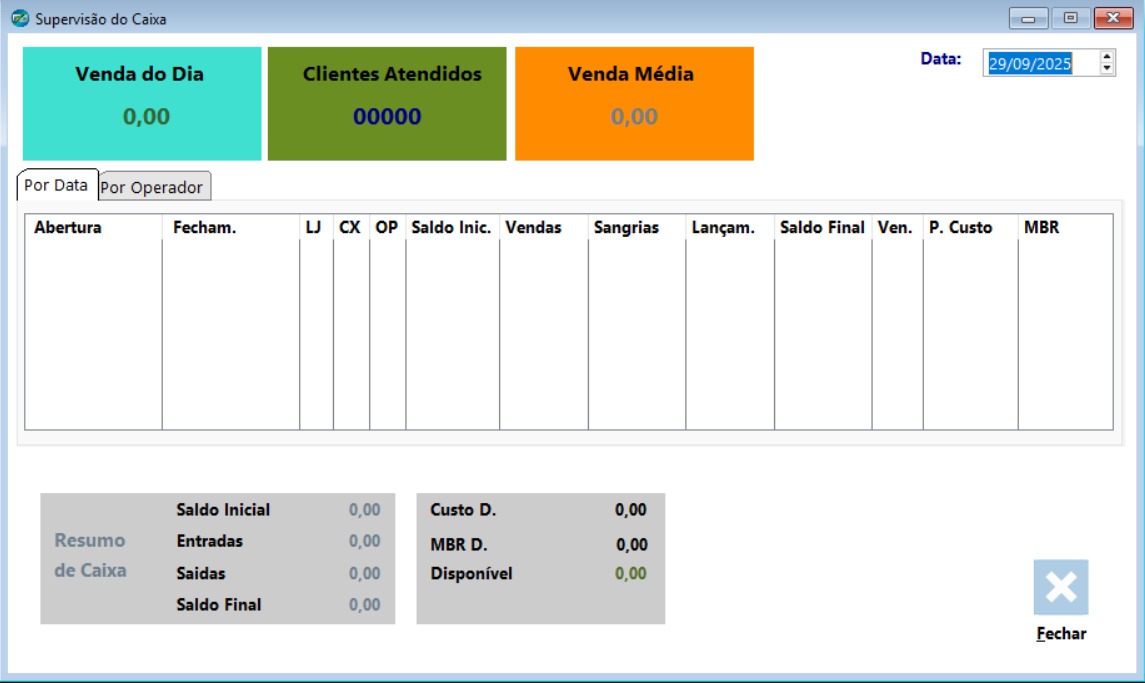Image resolution: width=1145 pixels, height=683 pixels.
Task: Click the Data date input field
Action: (1038, 63)
